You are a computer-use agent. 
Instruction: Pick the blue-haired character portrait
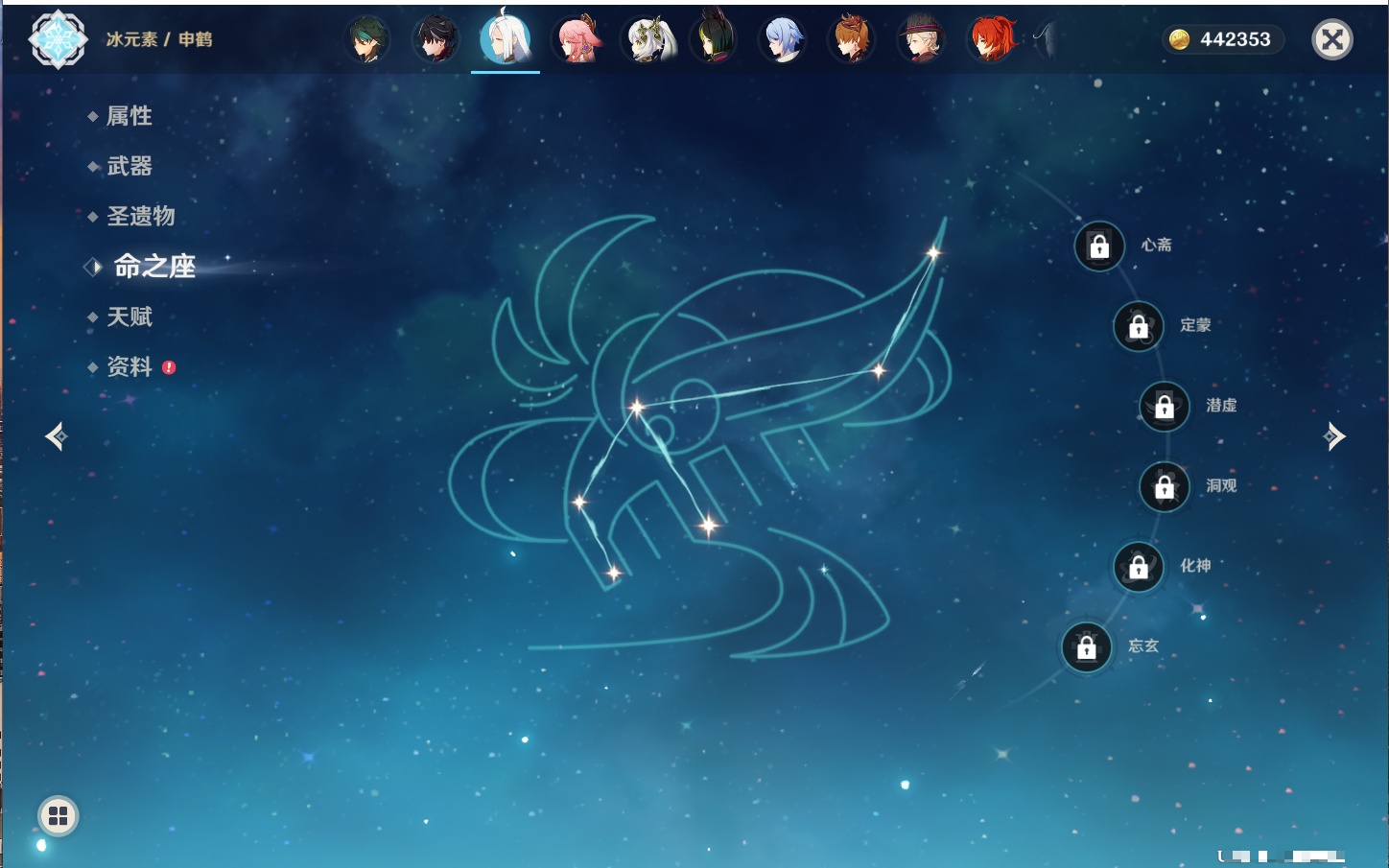(x=783, y=40)
